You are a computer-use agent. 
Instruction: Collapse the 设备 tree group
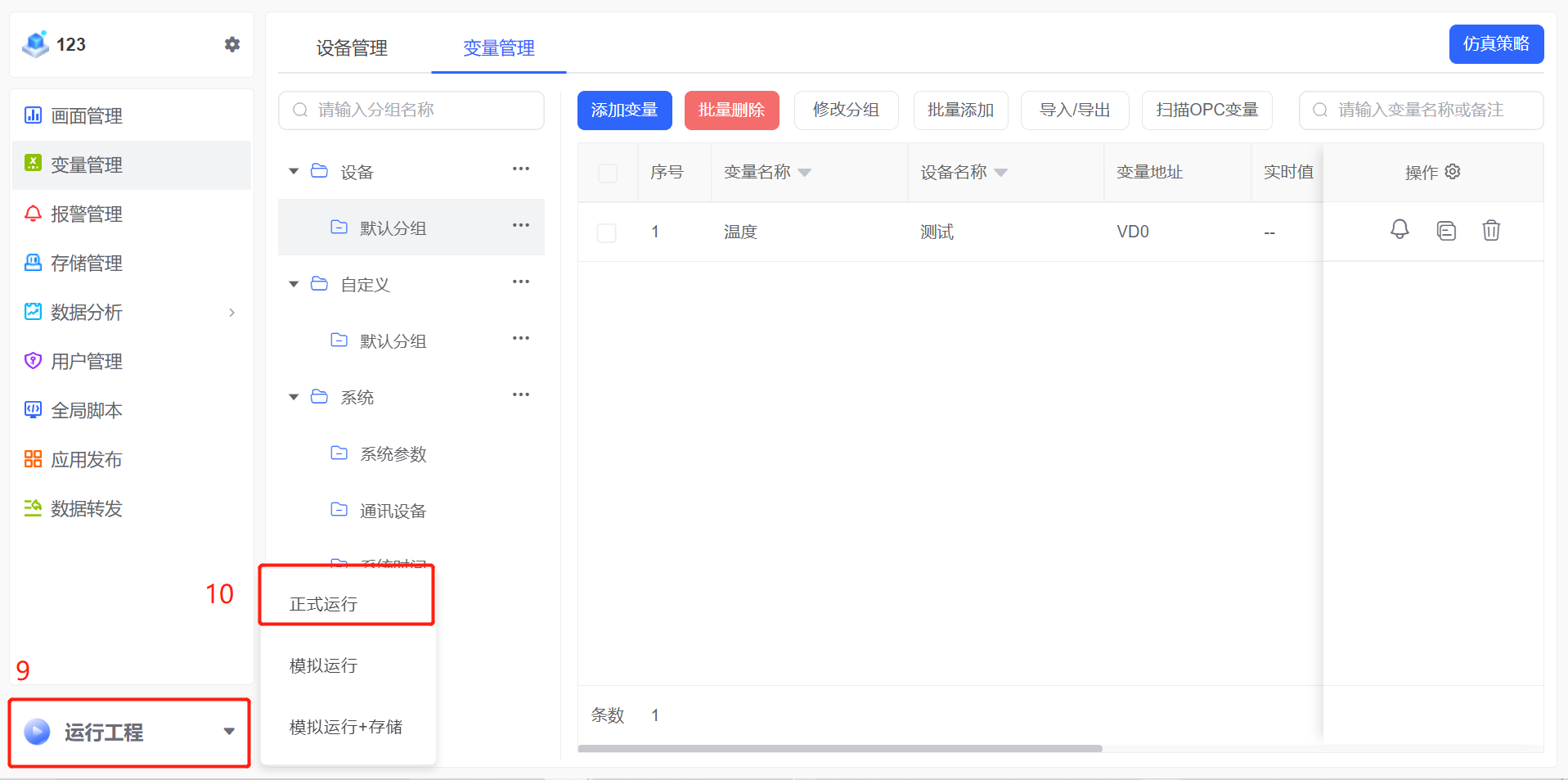click(x=294, y=172)
